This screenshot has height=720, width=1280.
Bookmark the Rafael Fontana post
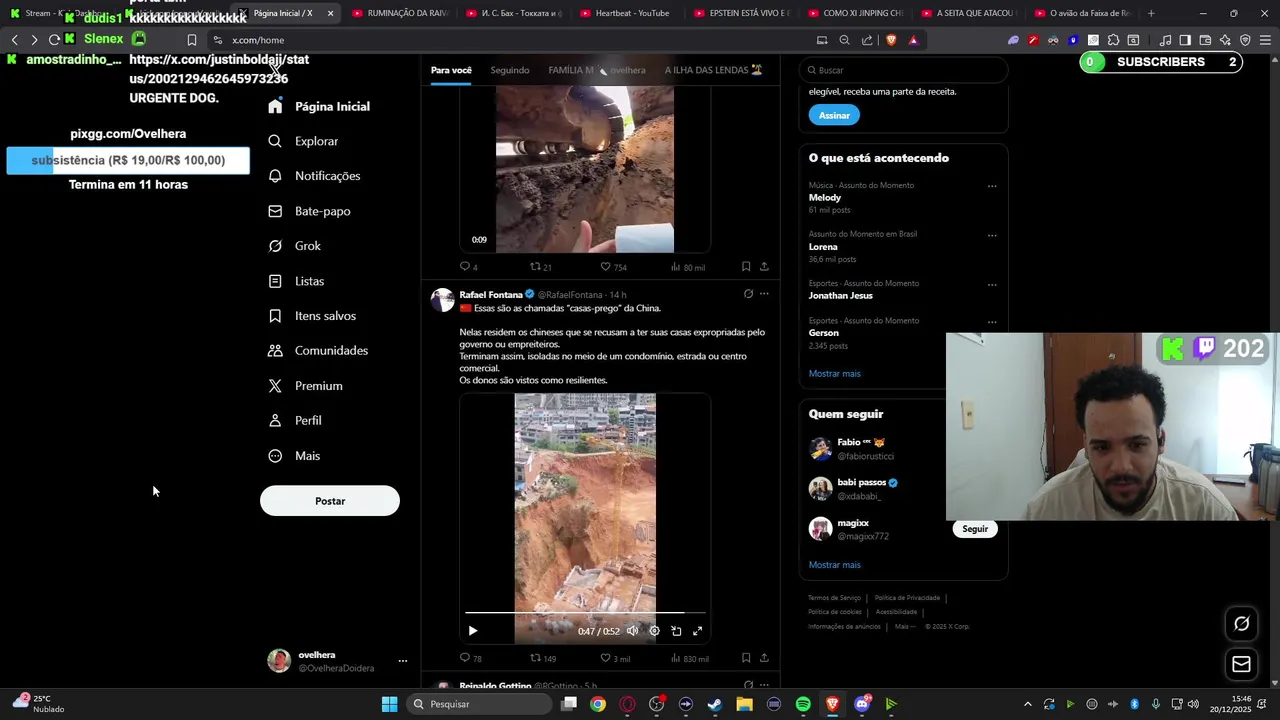coord(746,658)
